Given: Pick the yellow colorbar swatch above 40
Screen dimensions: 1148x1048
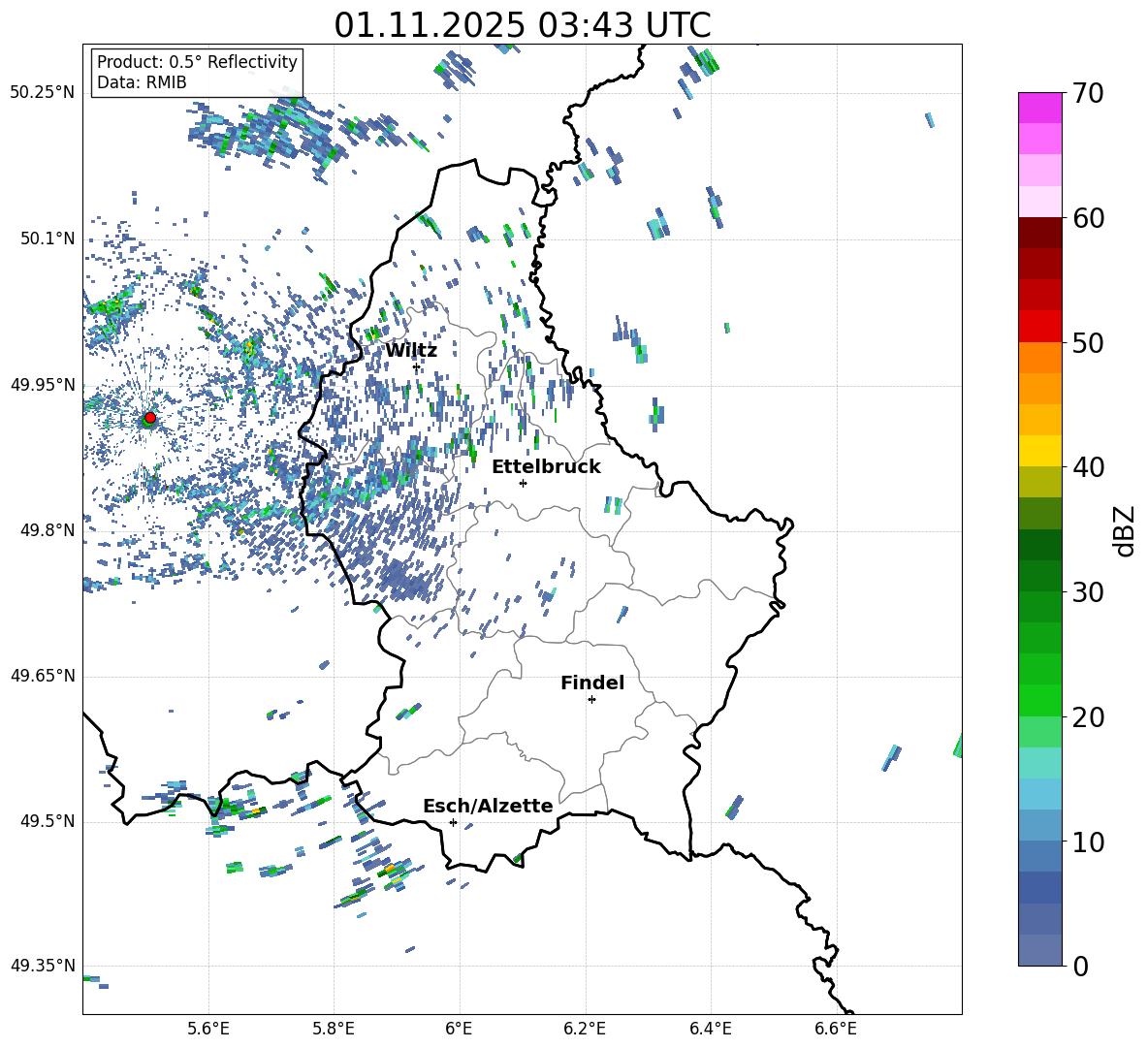Looking at the screenshot, I should pyautogui.click(x=1040, y=451).
